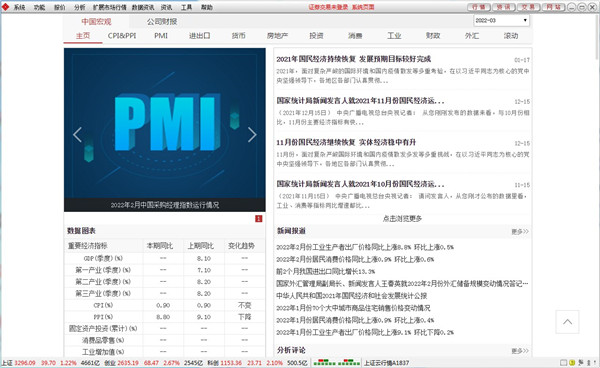
Task: Switch to the 公司财报 tab
Action: point(162,21)
